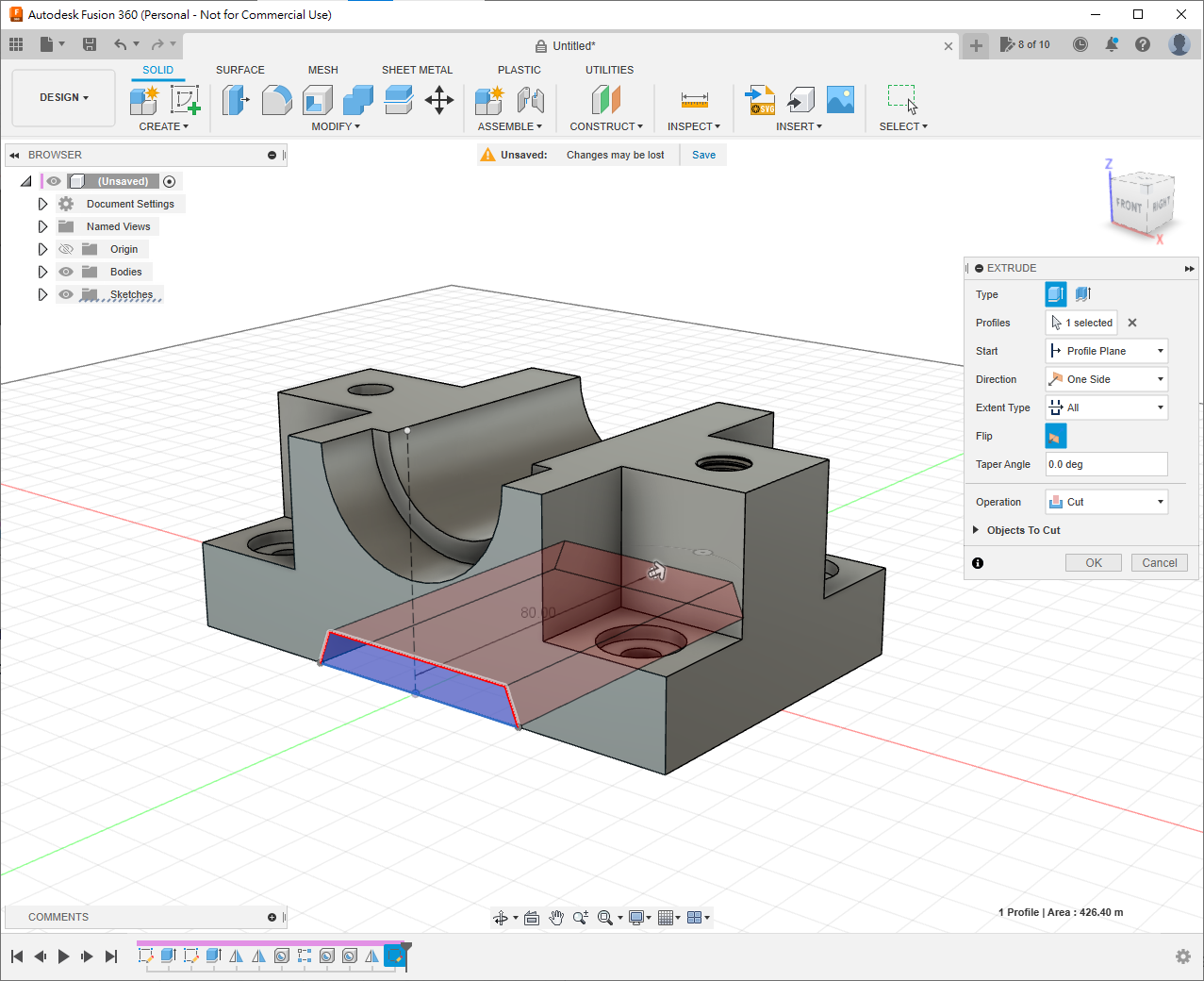Select the Extrude tool in toolbar
This screenshot has width=1204, height=981.
(x=235, y=99)
